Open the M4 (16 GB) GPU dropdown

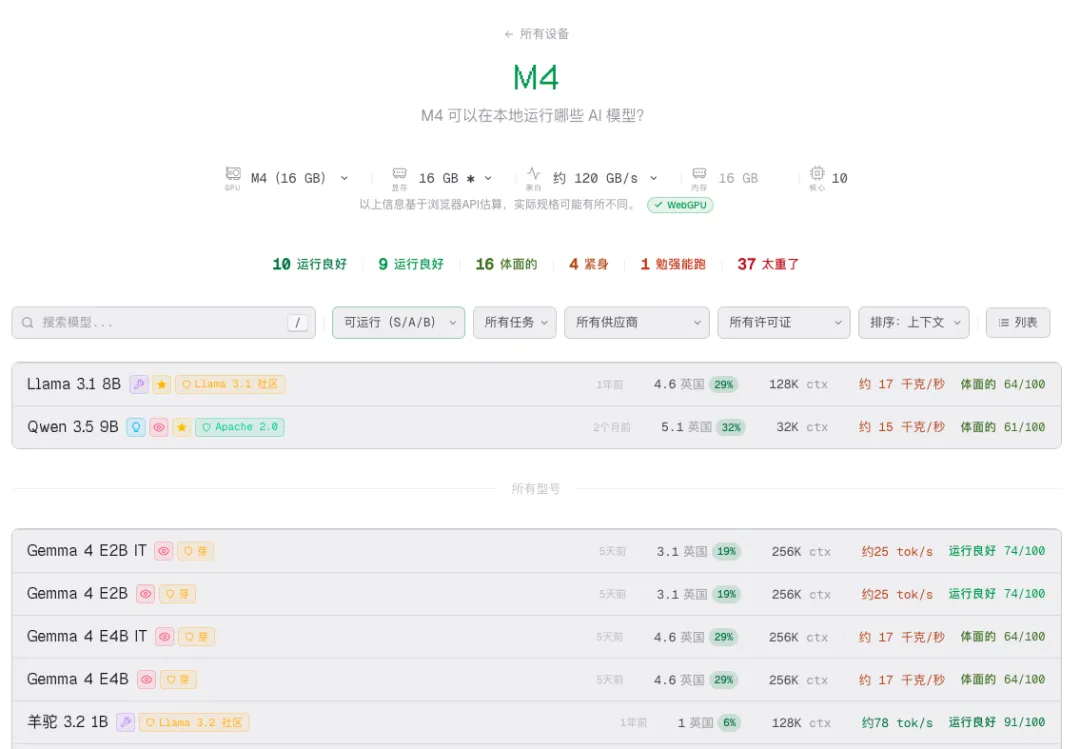(x=299, y=178)
